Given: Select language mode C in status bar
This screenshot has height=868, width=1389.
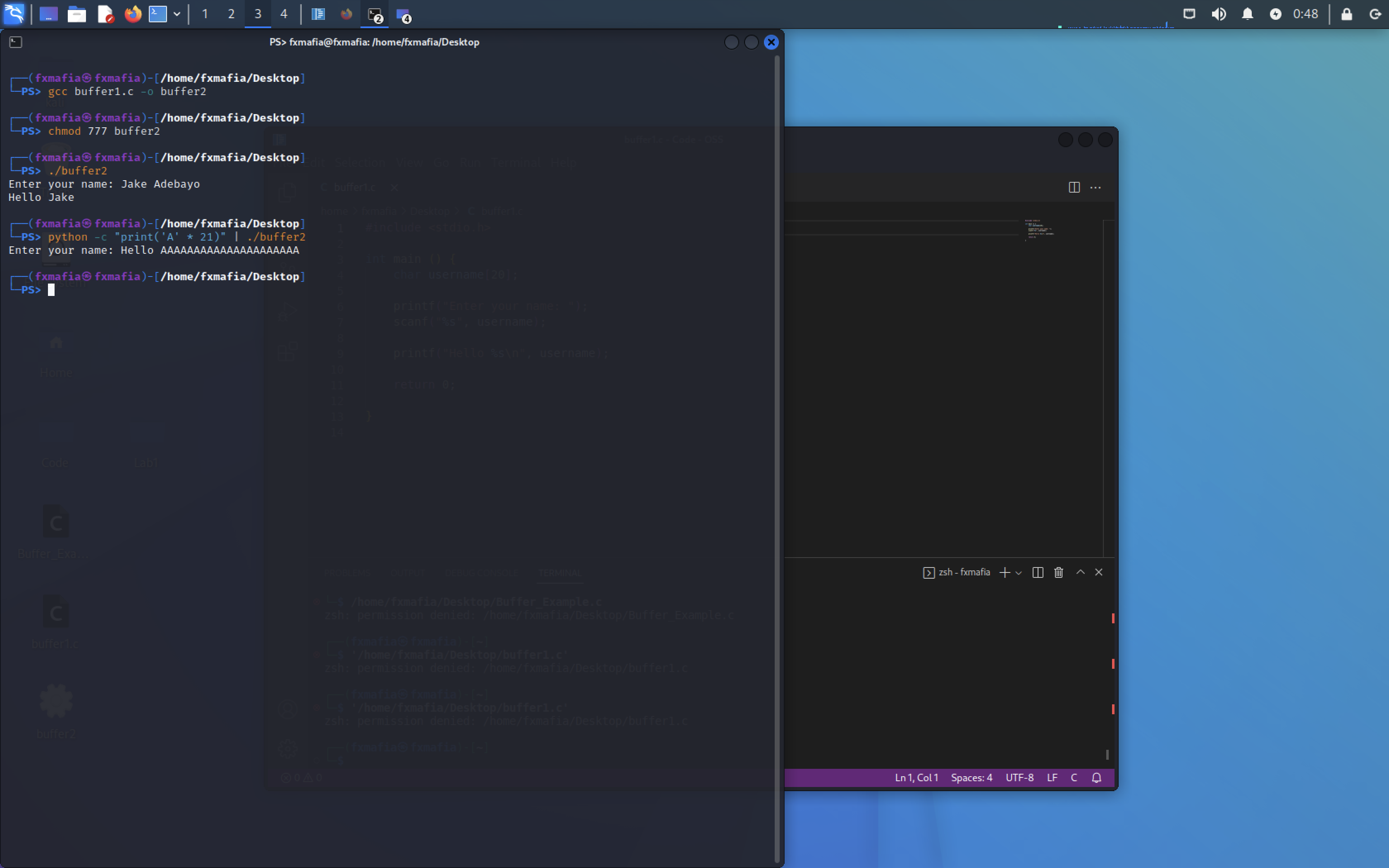Looking at the screenshot, I should (x=1074, y=778).
